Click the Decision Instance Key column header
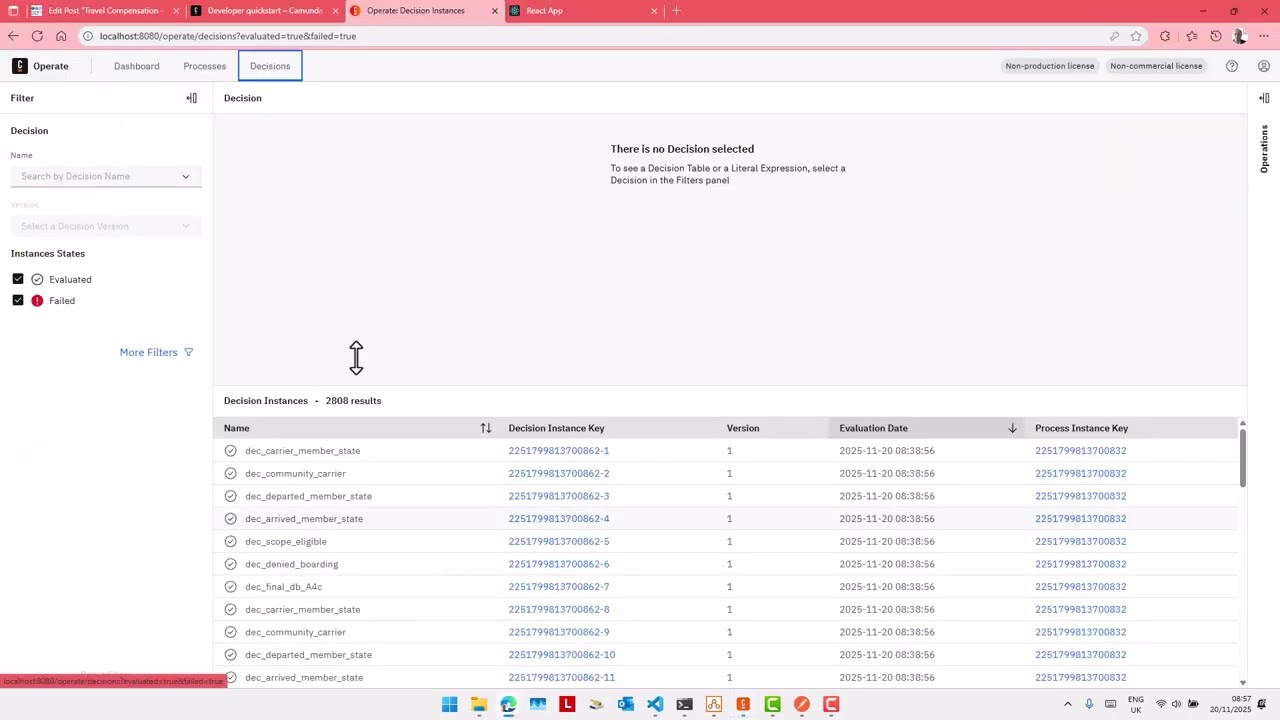Viewport: 1280px width, 720px height. pos(556,428)
